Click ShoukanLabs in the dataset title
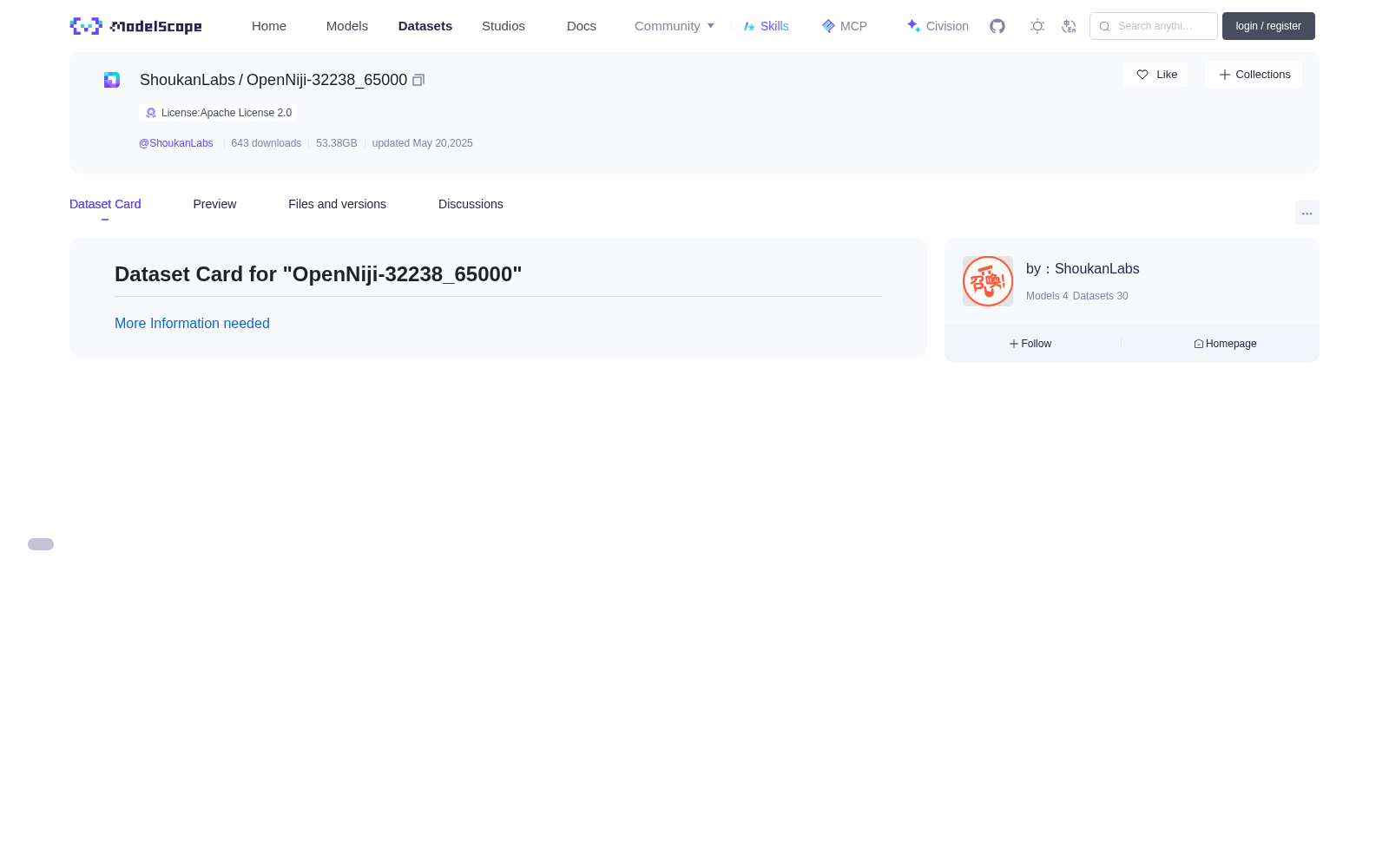Image resolution: width=1389 pixels, height=868 pixels. [188, 80]
